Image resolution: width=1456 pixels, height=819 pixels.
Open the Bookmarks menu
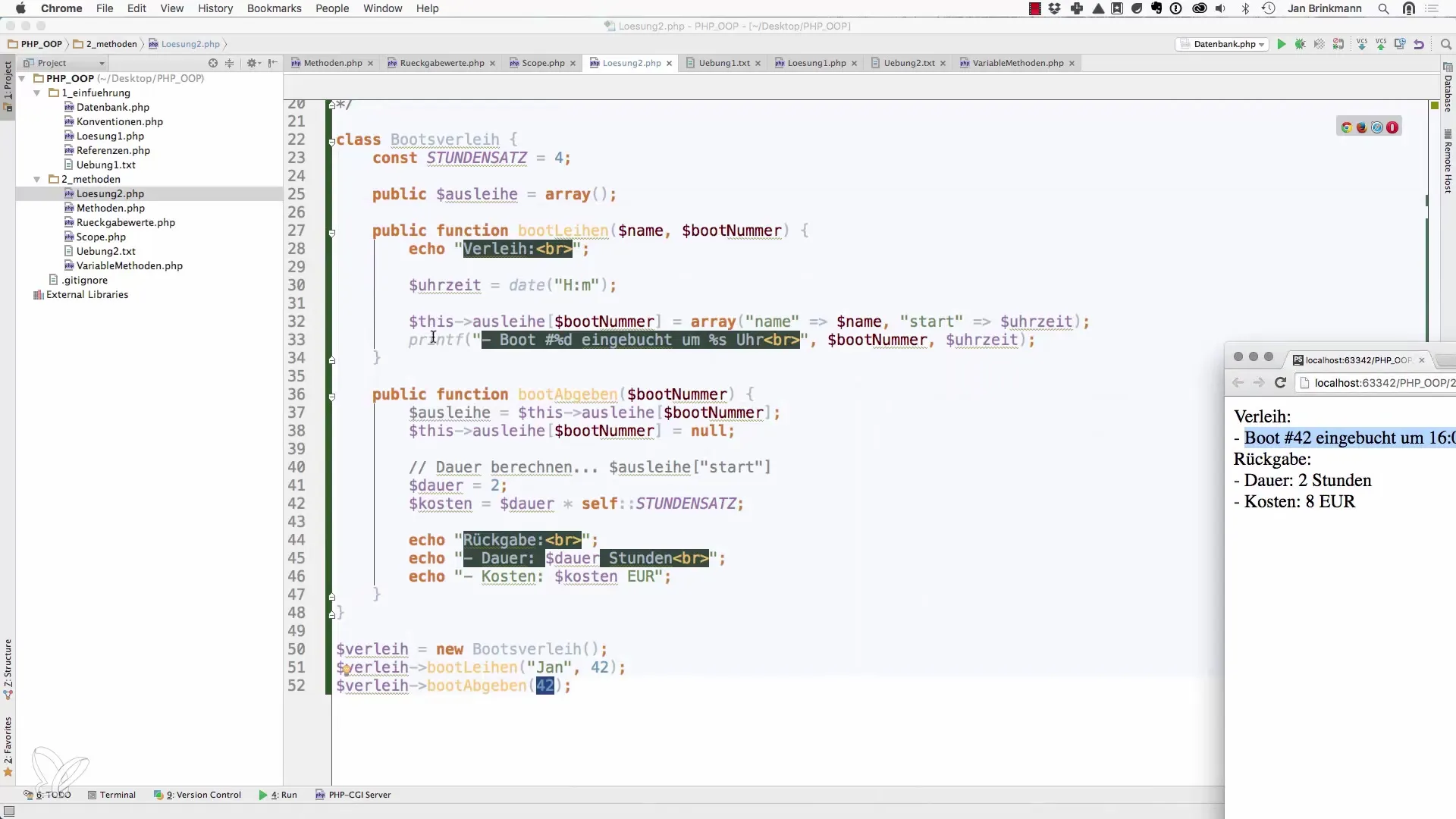click(x=274, y=8)
